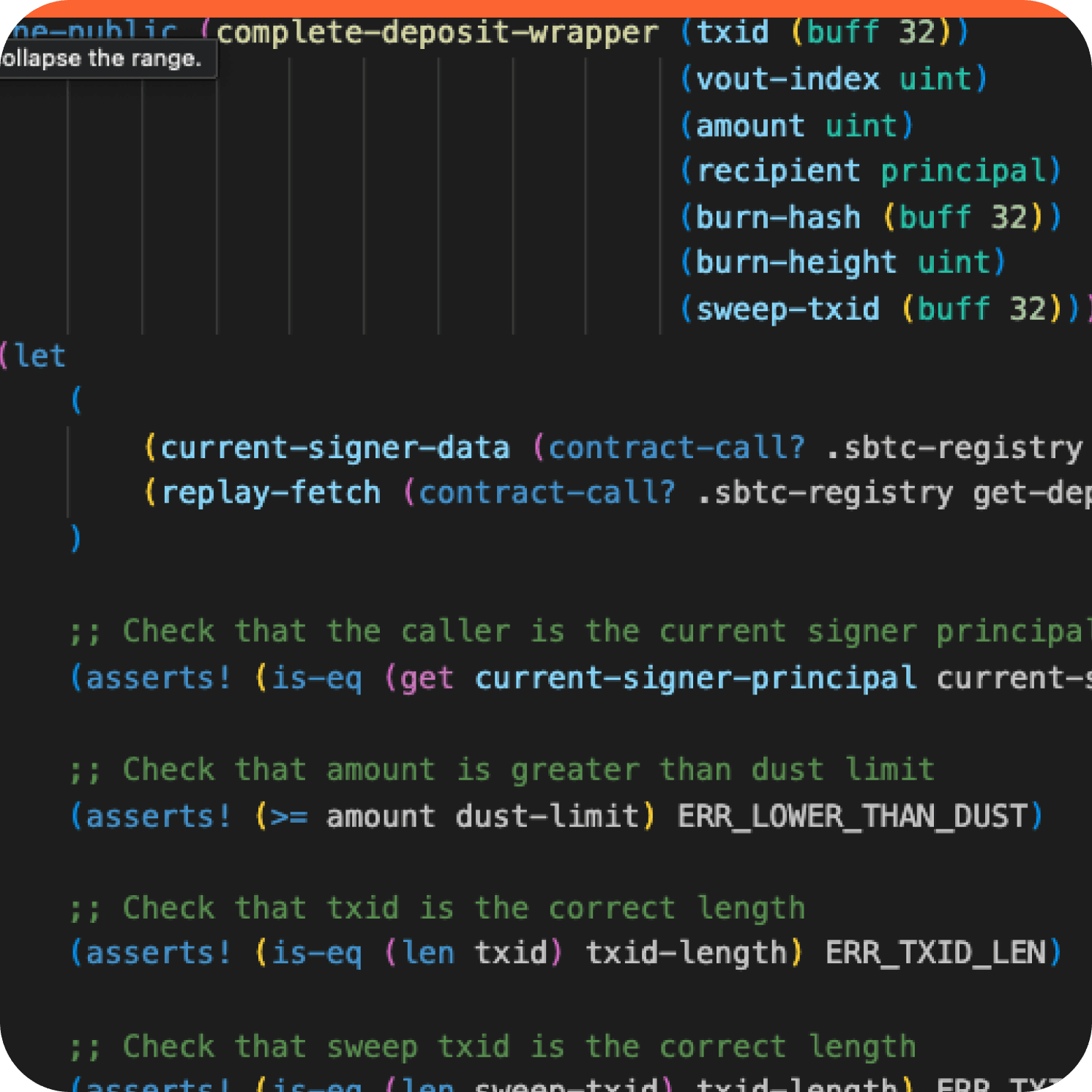The height and width of the screenshot is (1092, 1092).
Task: Click sweep-txid in the function signature
Action: click(788, 310)
